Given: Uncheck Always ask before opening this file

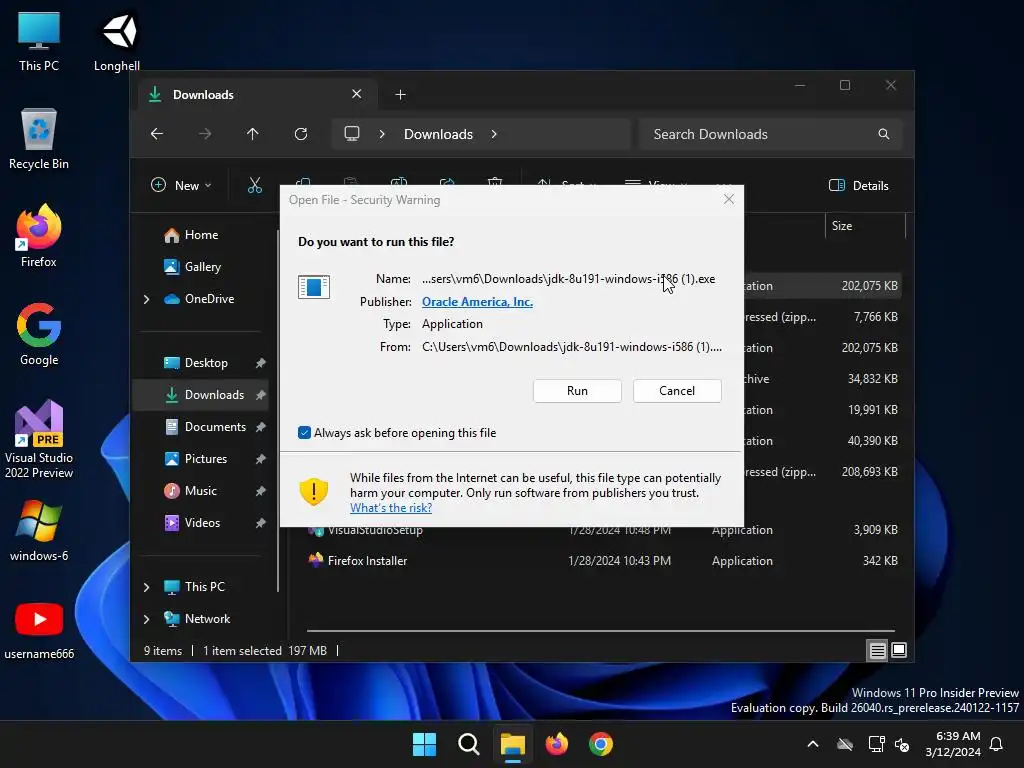Looking at the screenshot, I should (304, 432).
